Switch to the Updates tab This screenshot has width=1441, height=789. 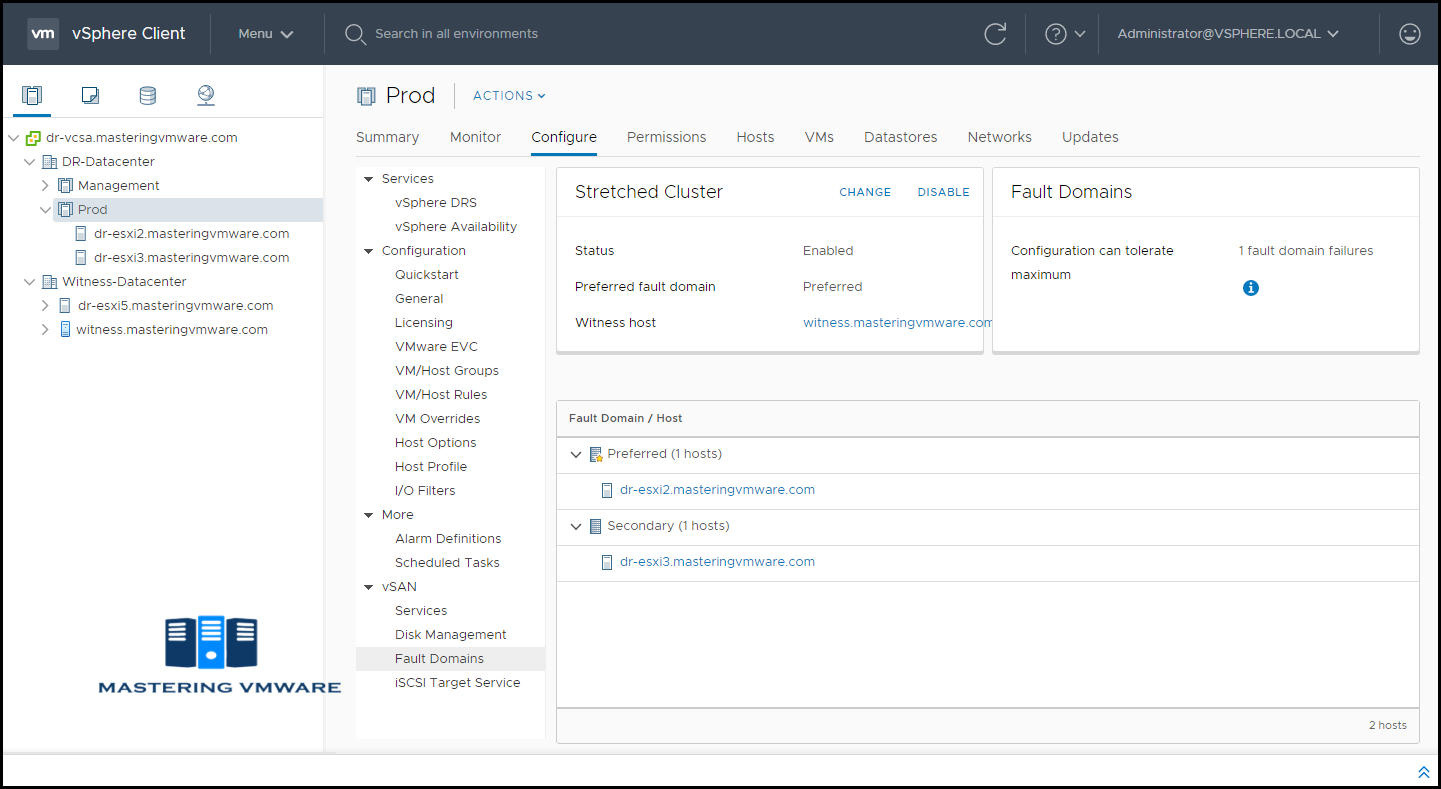tap(1090, 137)
